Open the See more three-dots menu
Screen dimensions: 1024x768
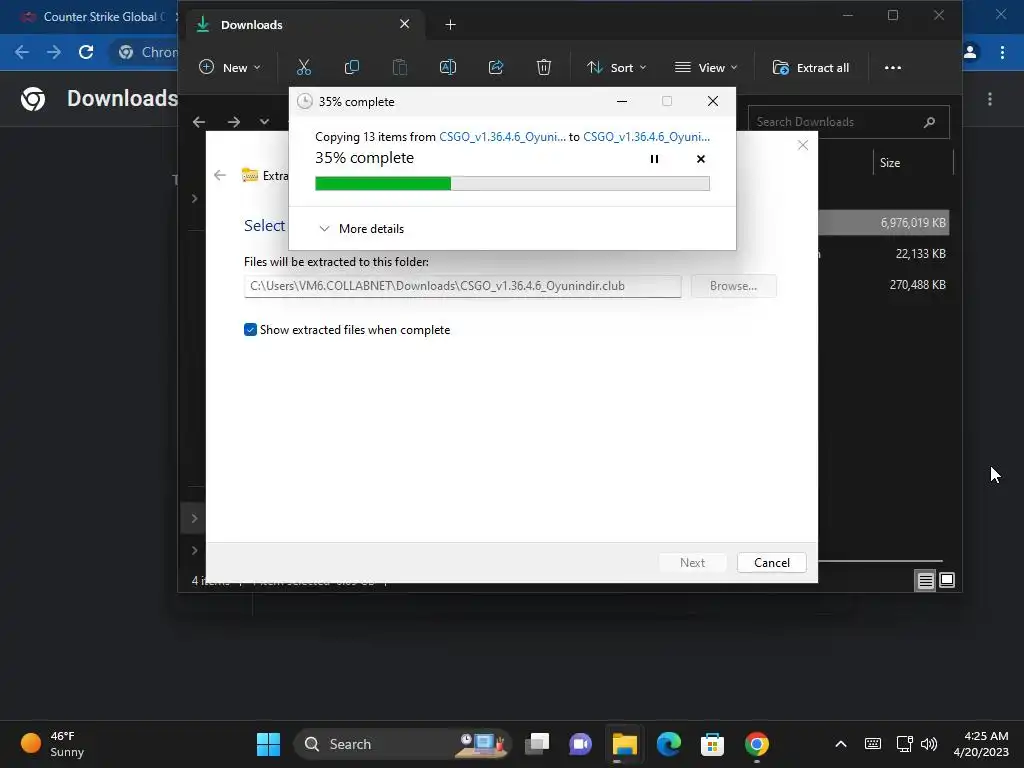[893, 67]
